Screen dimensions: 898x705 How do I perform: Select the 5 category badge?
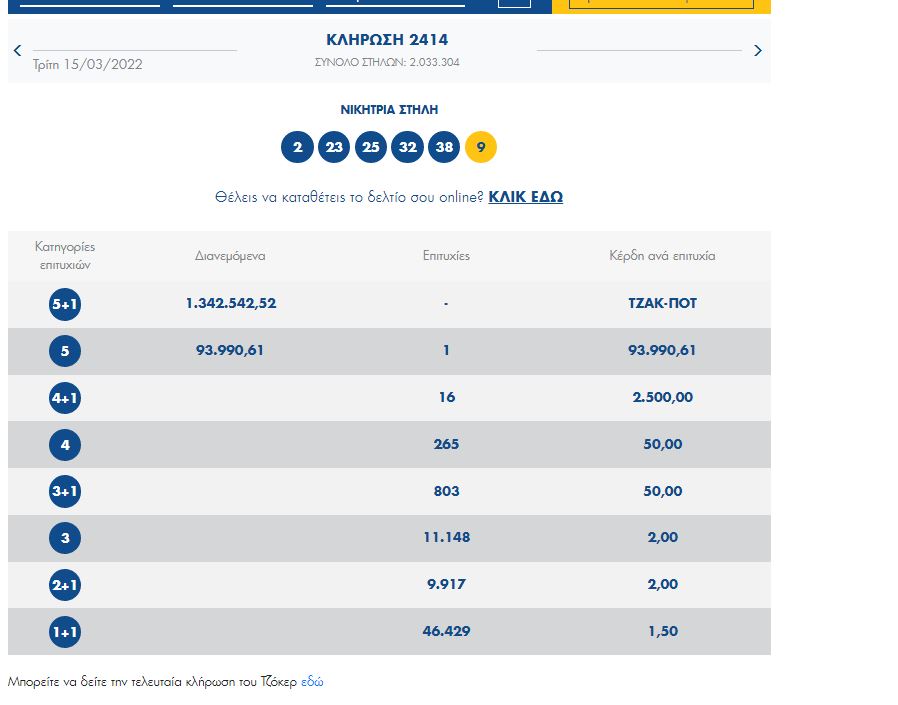click(x=65, y=351)
